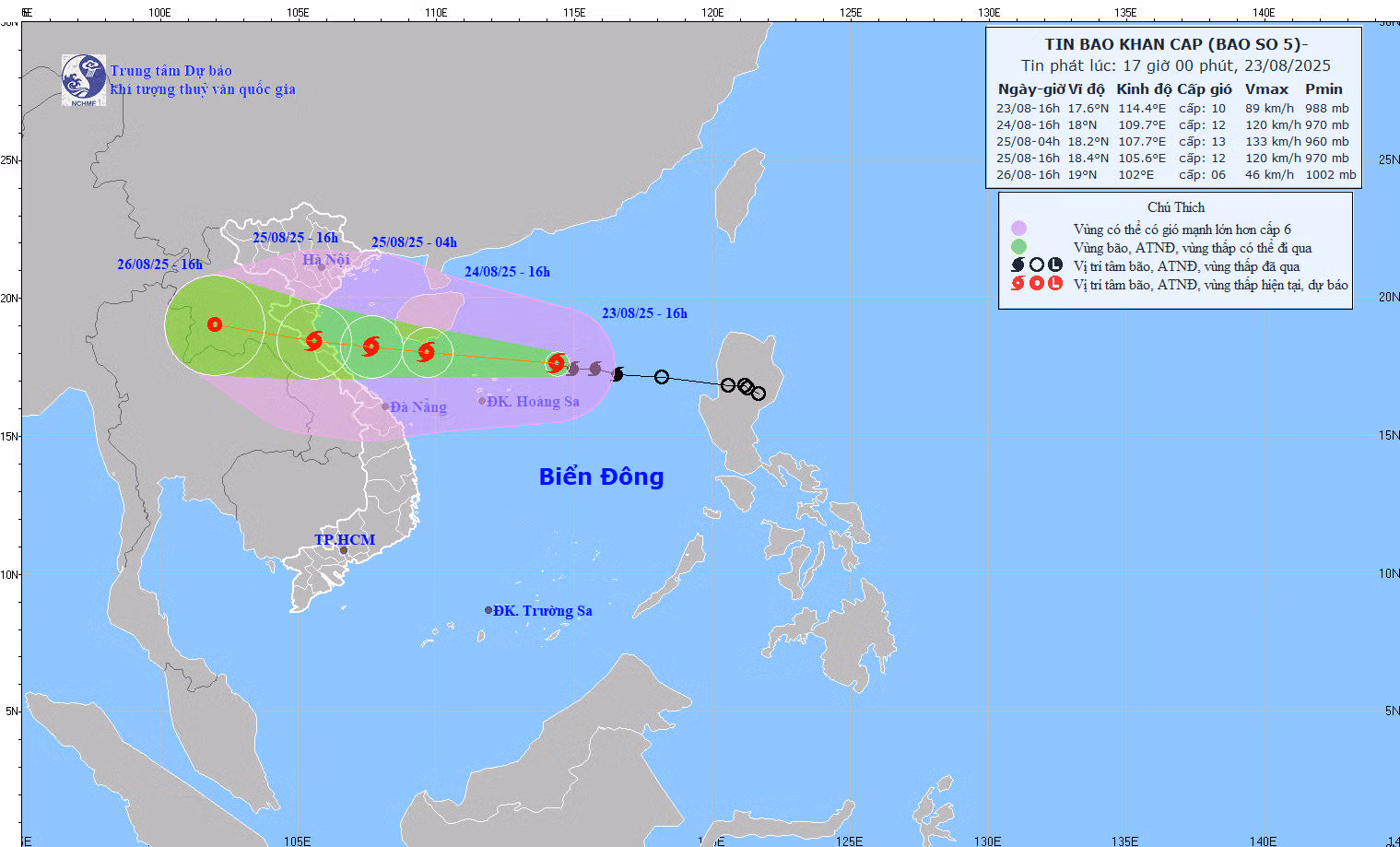This screenshot has height=847, width=1400.
Task: Click the Biển Đông sea label
Action: [601, 476]
